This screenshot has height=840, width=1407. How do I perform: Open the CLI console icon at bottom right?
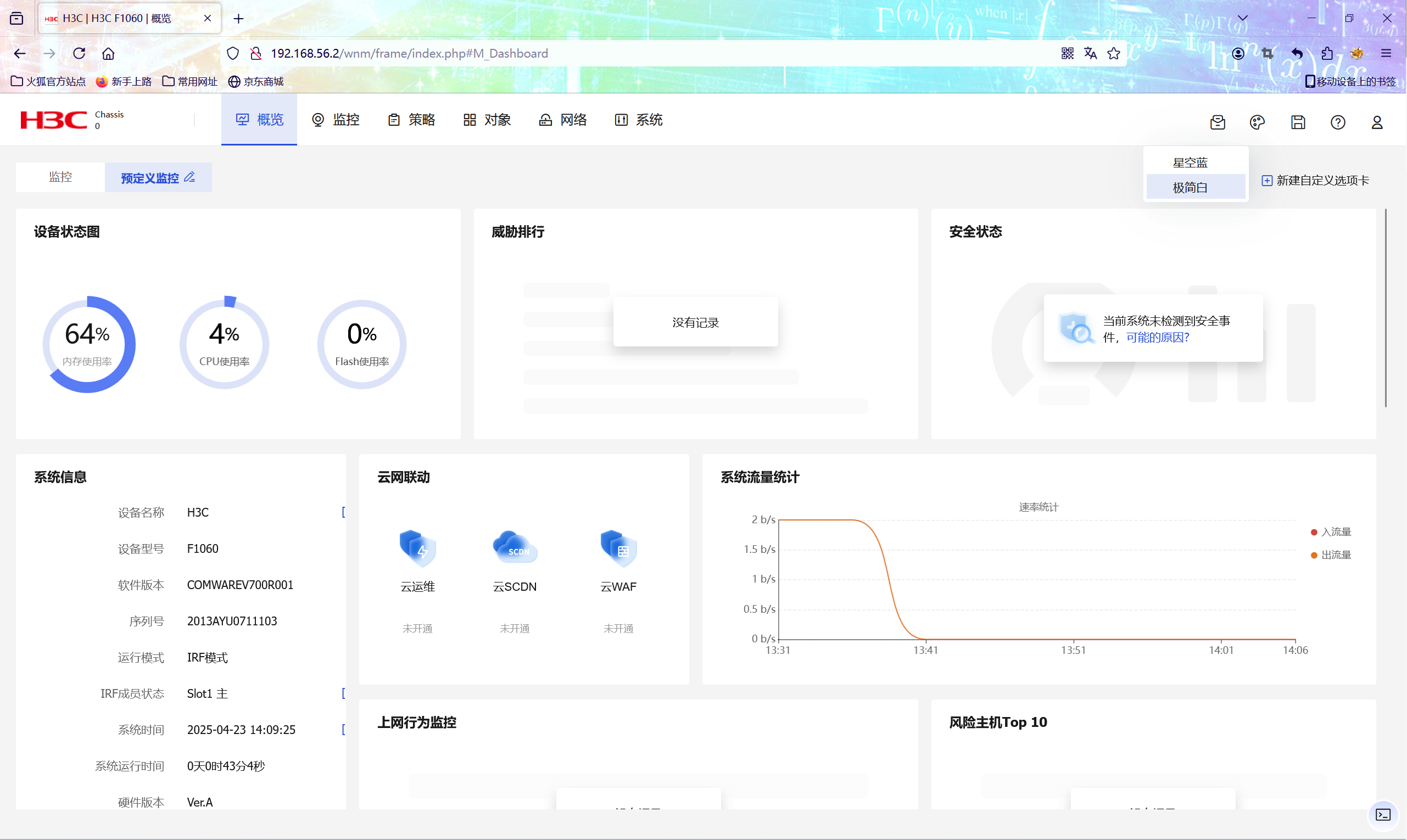click(x=1383, y=815)
